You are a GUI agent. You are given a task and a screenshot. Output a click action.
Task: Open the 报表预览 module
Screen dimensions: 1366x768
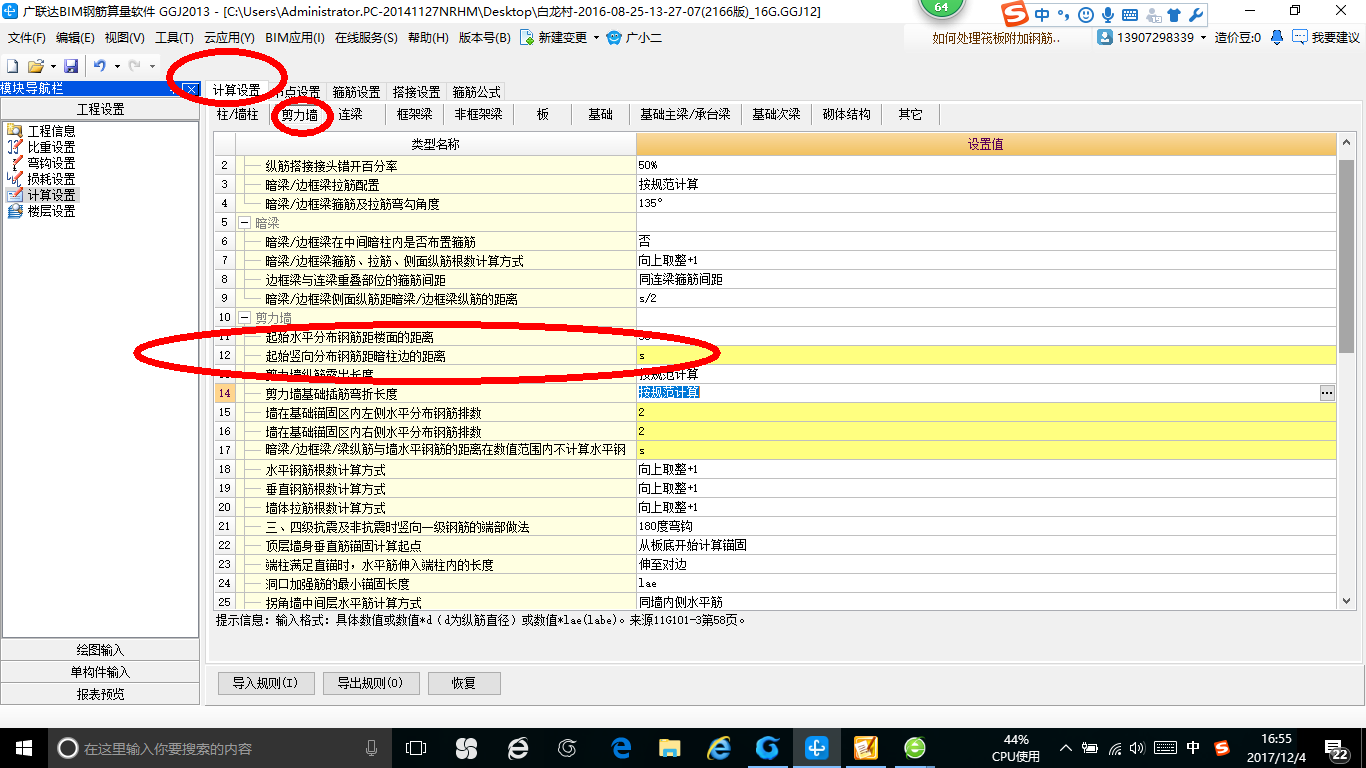(x=100, y=694)
